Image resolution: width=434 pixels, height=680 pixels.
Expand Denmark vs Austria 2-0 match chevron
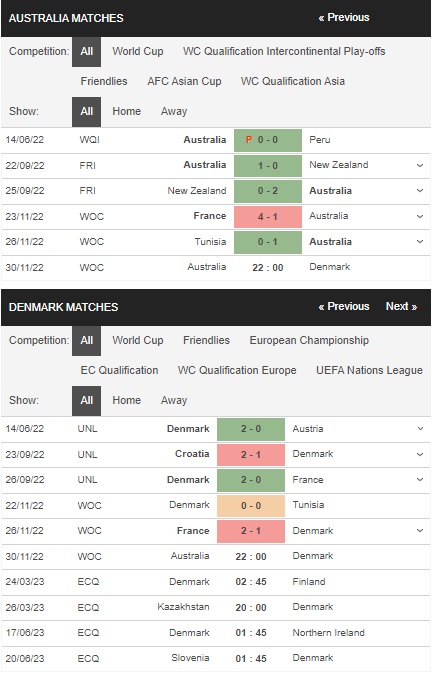(x=420, y=428)
